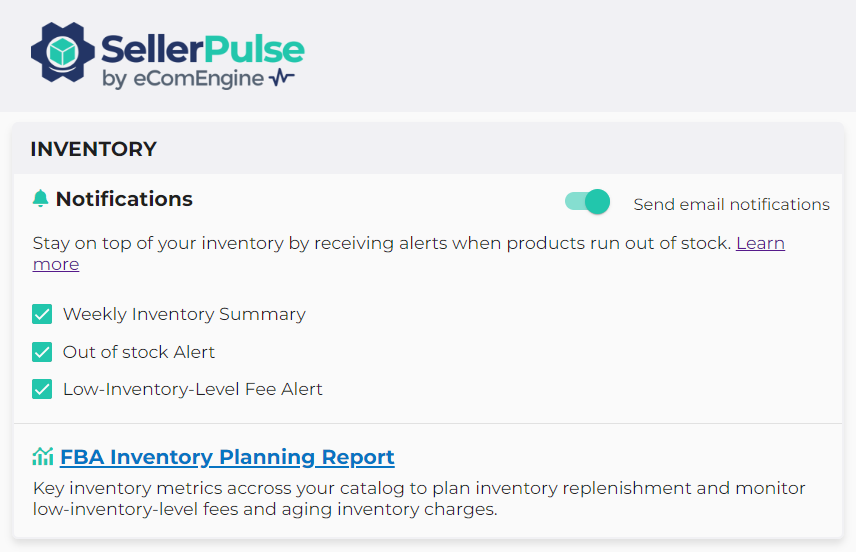Disable the Send email notifications toggle
The height and width of the screenshot is (552, 856).
(587, 202)
